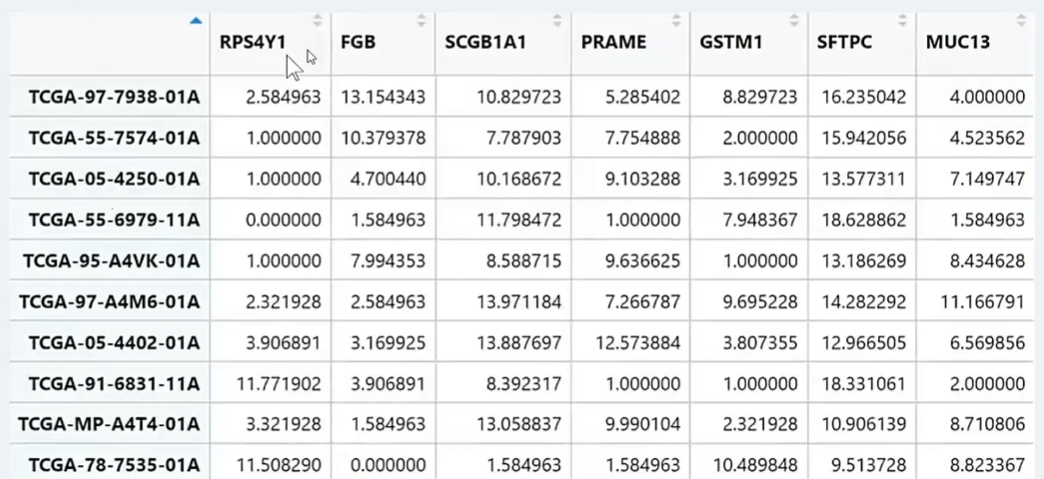Viewport: 1044px width, 479px height.
Task: Click SFTPC value 18.331061
Action: pos(864,384)
